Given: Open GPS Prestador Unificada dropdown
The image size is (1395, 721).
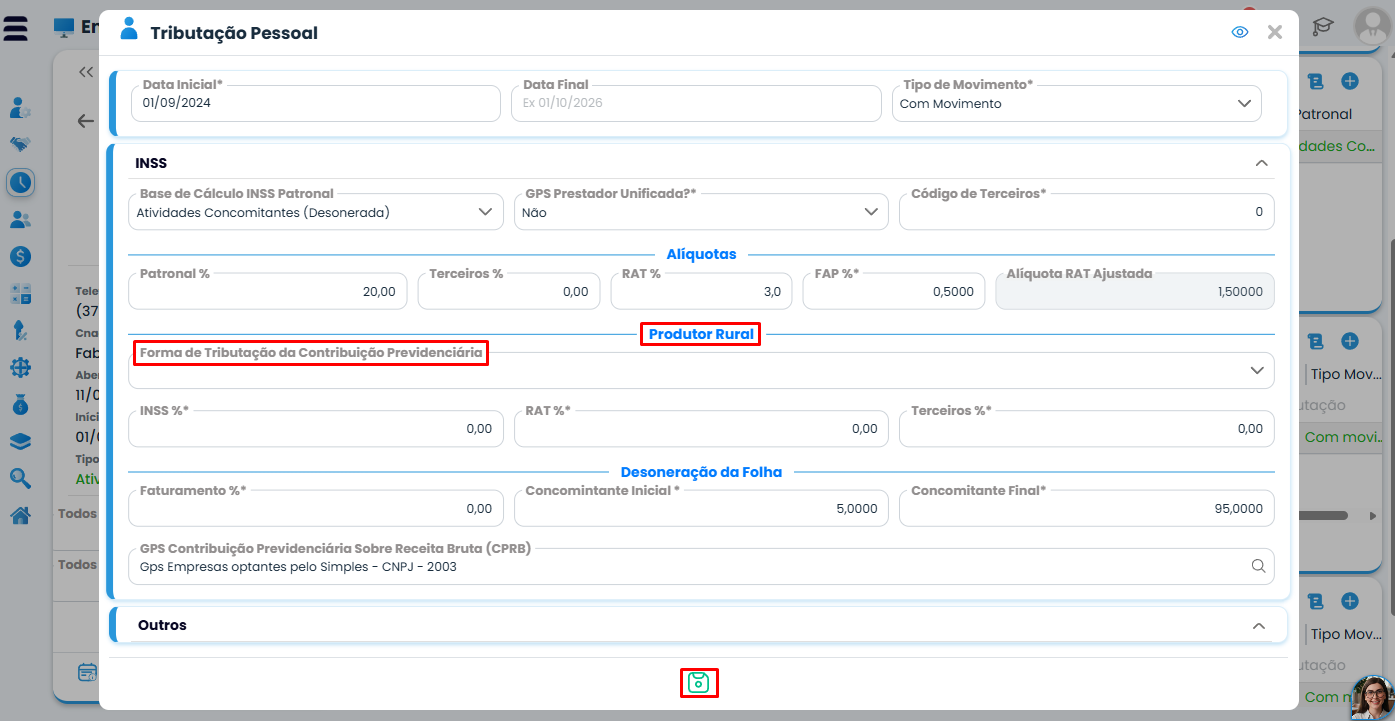Looking at the screenshot, I should tap(701, 212).
